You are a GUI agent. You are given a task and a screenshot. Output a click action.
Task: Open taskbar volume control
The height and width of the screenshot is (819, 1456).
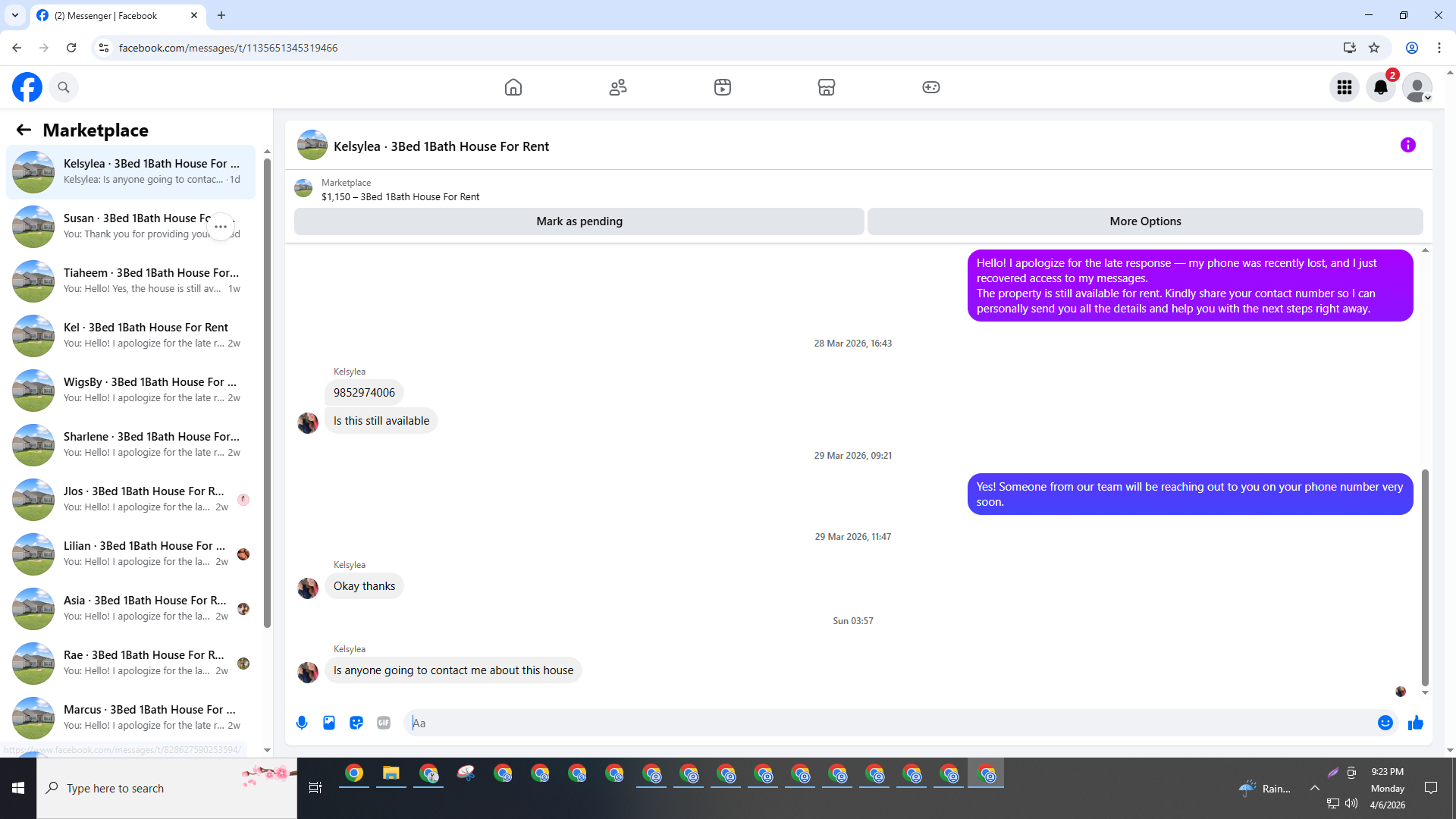[x=1351, y=804]
